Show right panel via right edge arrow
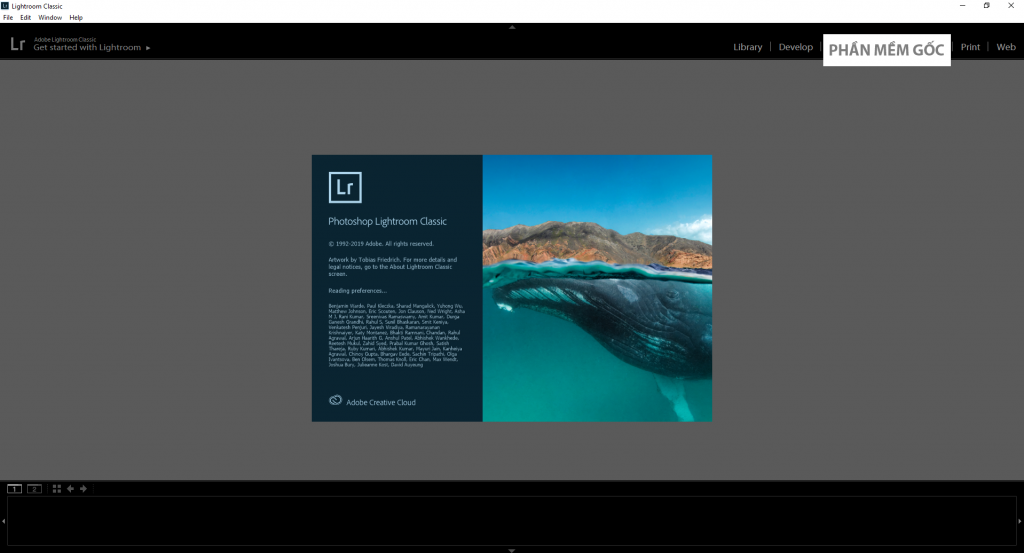The height and width of the screenshot is (553, 1024). [x=1020, y=521]
